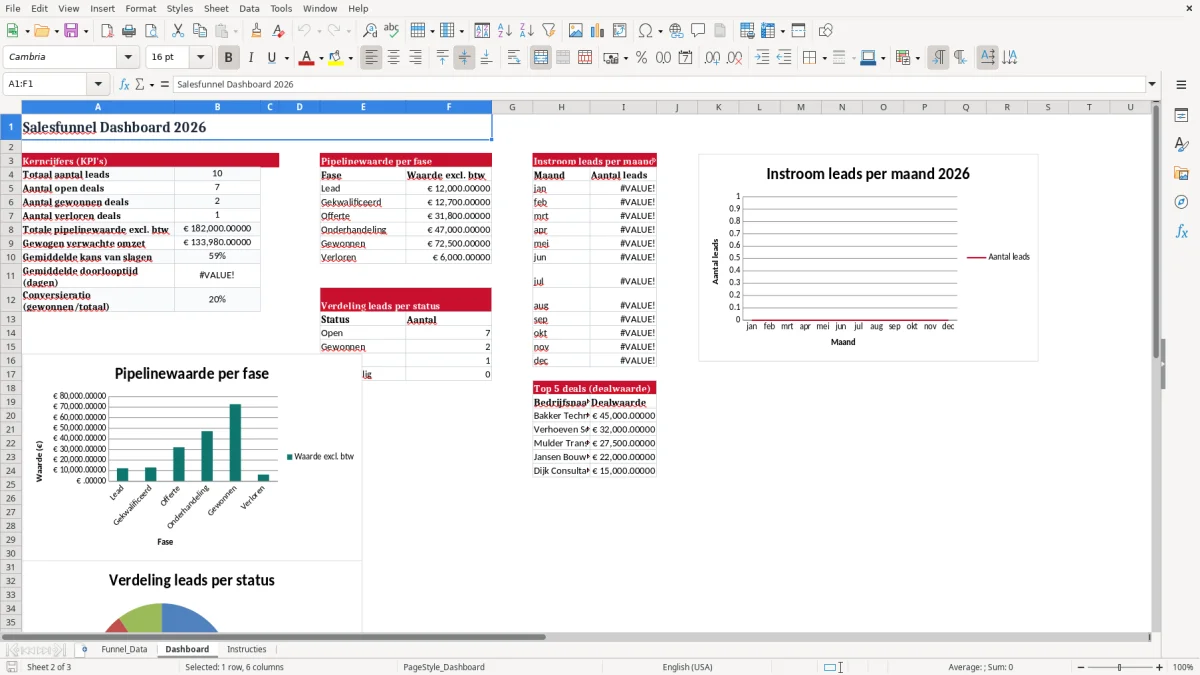The height and width of the screenshot is (675, 1200).
Task: Toggle Bold formatting button
Action: 228,58
